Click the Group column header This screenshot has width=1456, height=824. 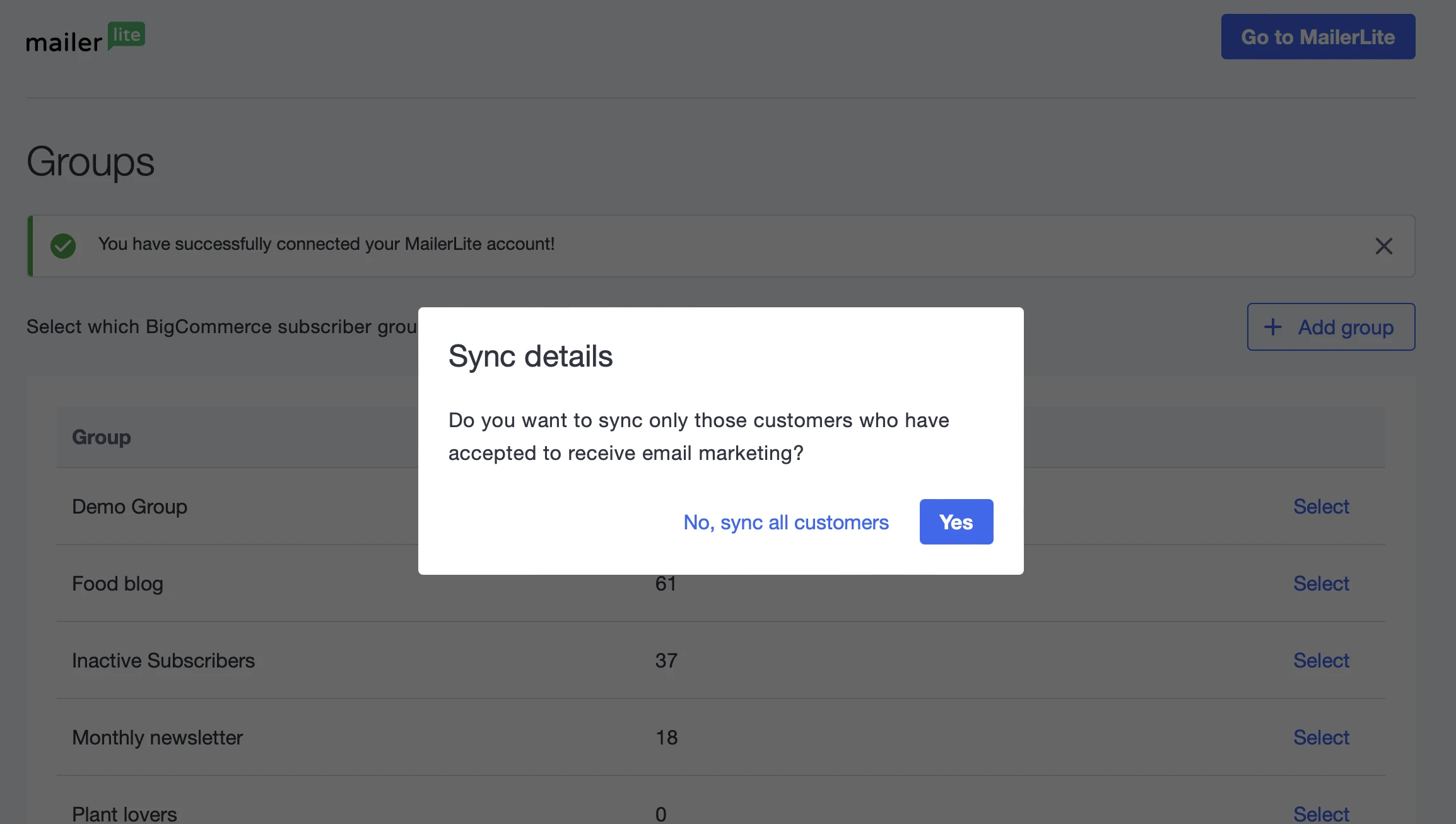(102, 437)
